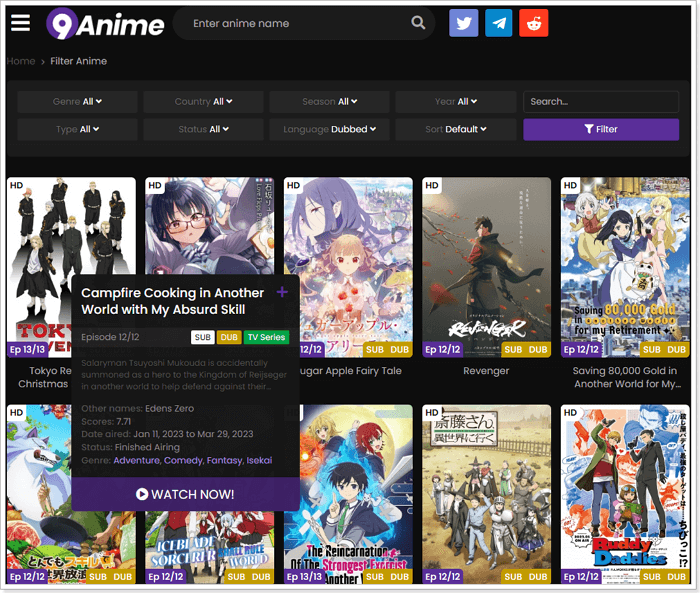700x593 pixels.
Task: Open the Twitter social link
Action: point(463,23)
